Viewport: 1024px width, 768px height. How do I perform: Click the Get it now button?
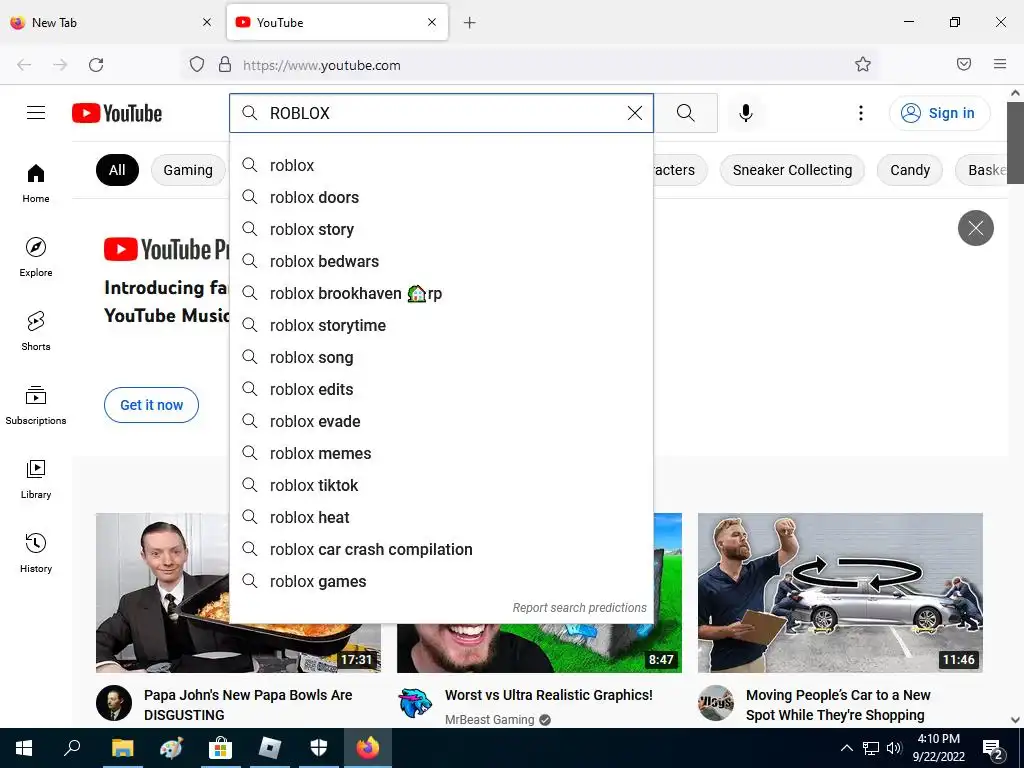tap(152, 405)
